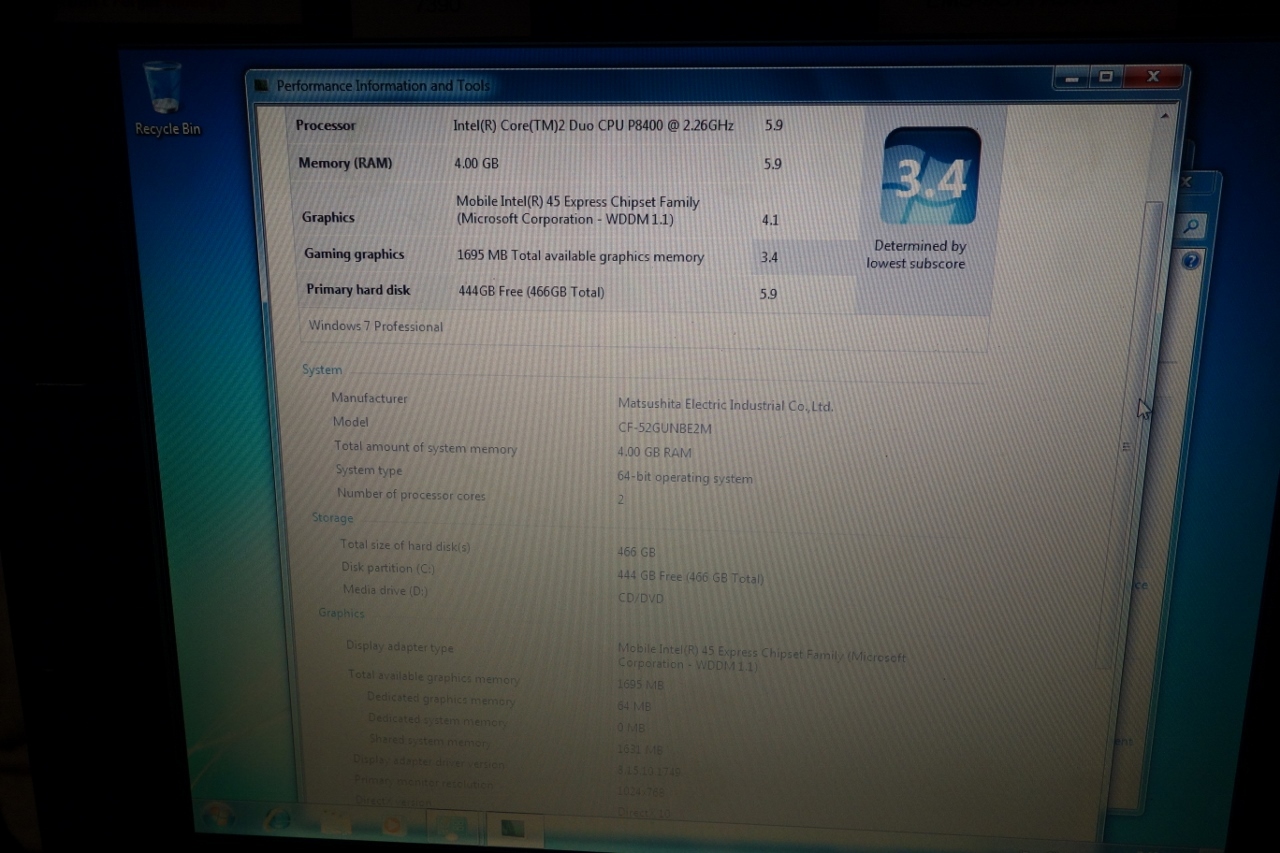Image resolution: width=1280 pixels, height=853 pixels.
Task: Launch Internet Explorer from the taskbar
Action: tap(276, 820)
